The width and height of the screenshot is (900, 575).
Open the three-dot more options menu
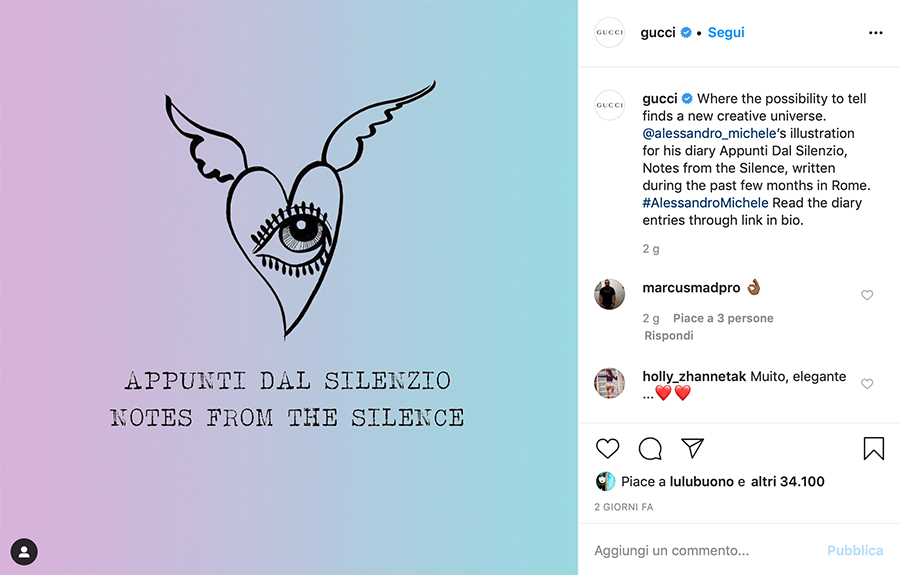875,33
